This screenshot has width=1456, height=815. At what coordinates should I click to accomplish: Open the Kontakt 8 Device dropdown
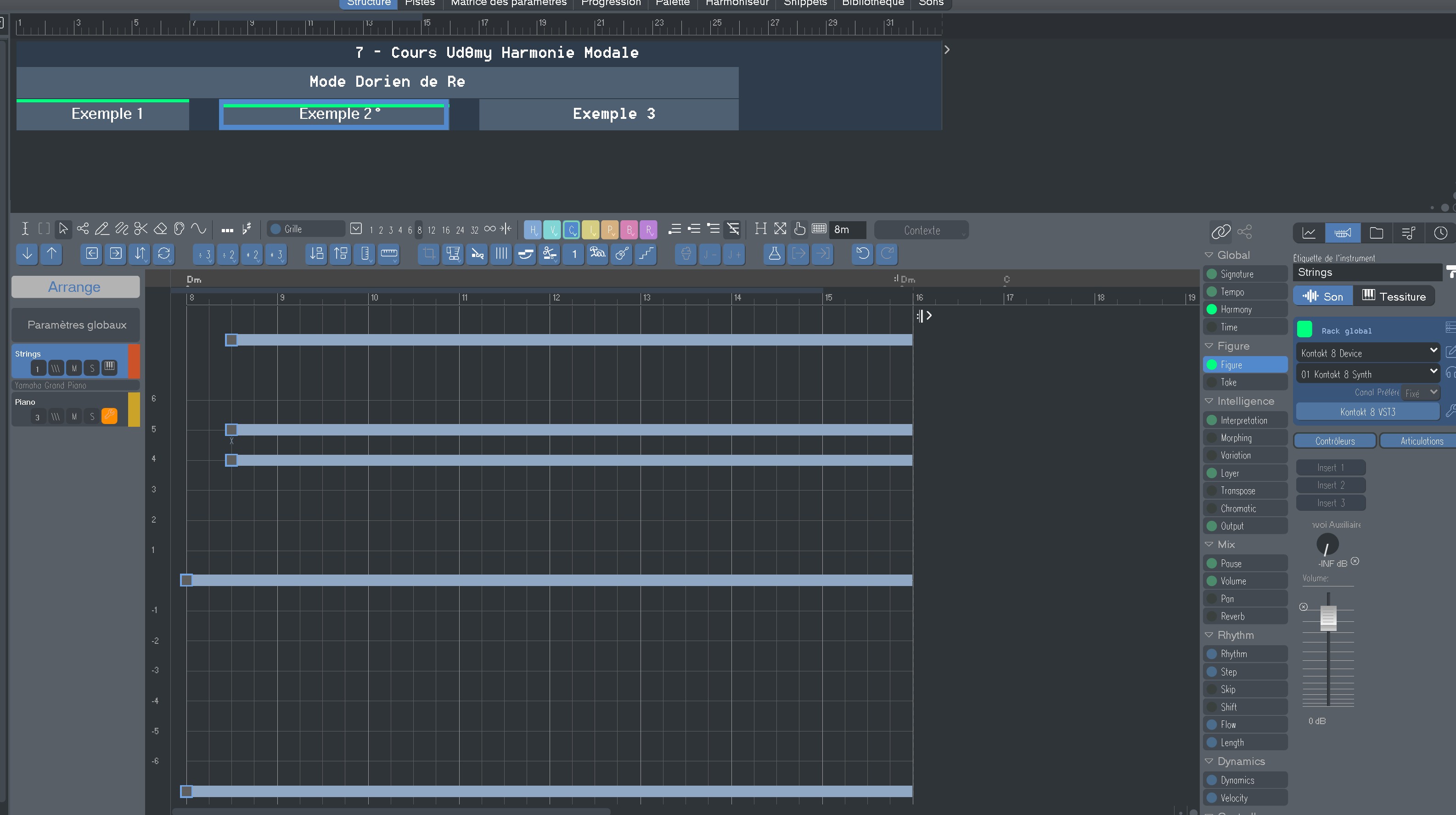(1367, 353)
